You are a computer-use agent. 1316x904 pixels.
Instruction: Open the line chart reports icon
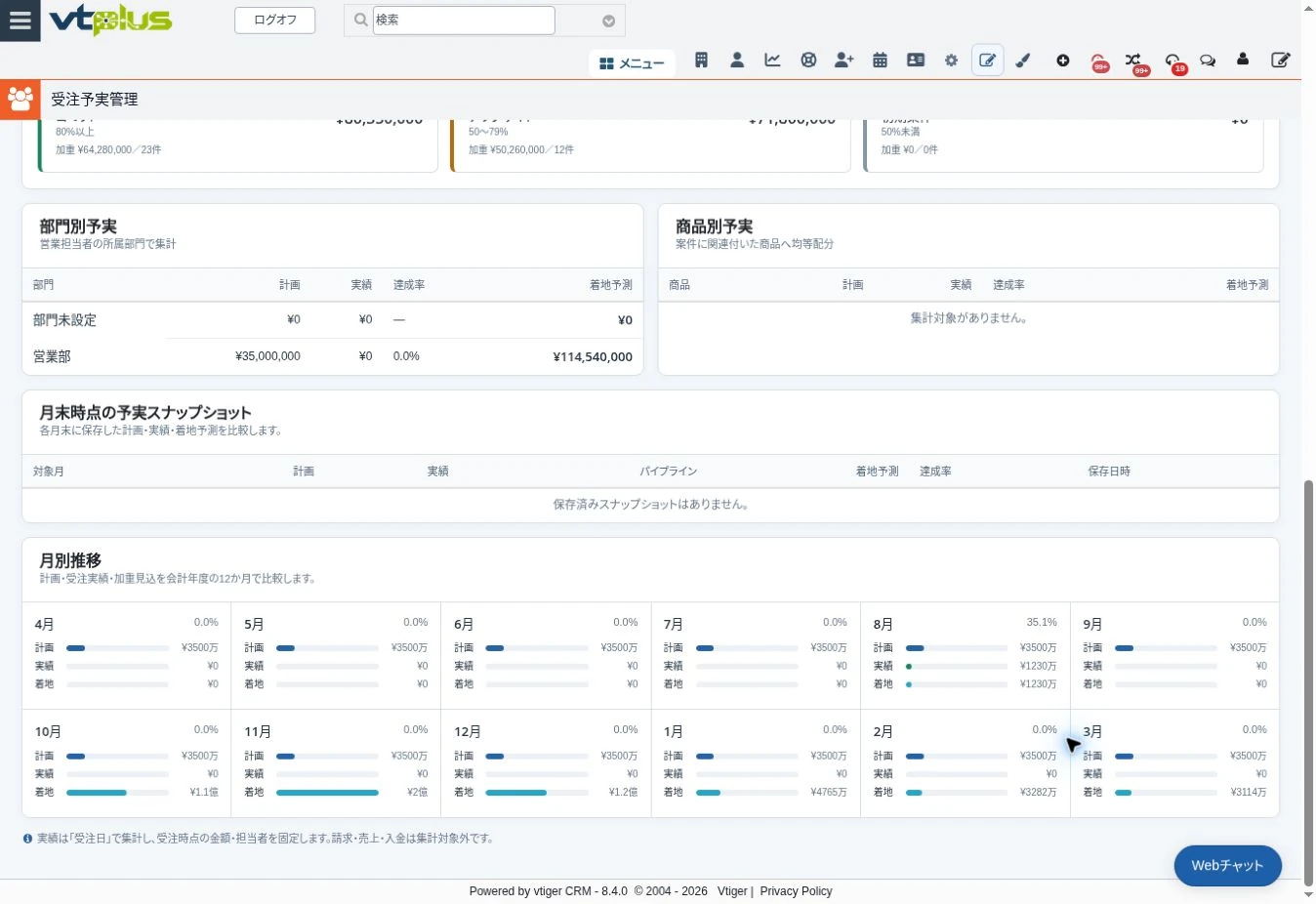(772, 61)
